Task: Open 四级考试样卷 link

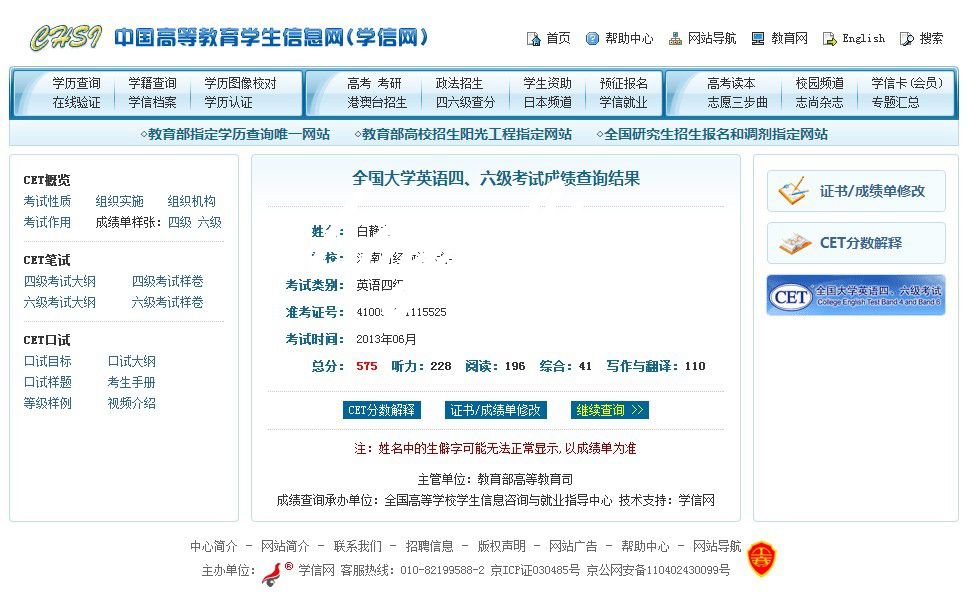Action: coord(167,282)
